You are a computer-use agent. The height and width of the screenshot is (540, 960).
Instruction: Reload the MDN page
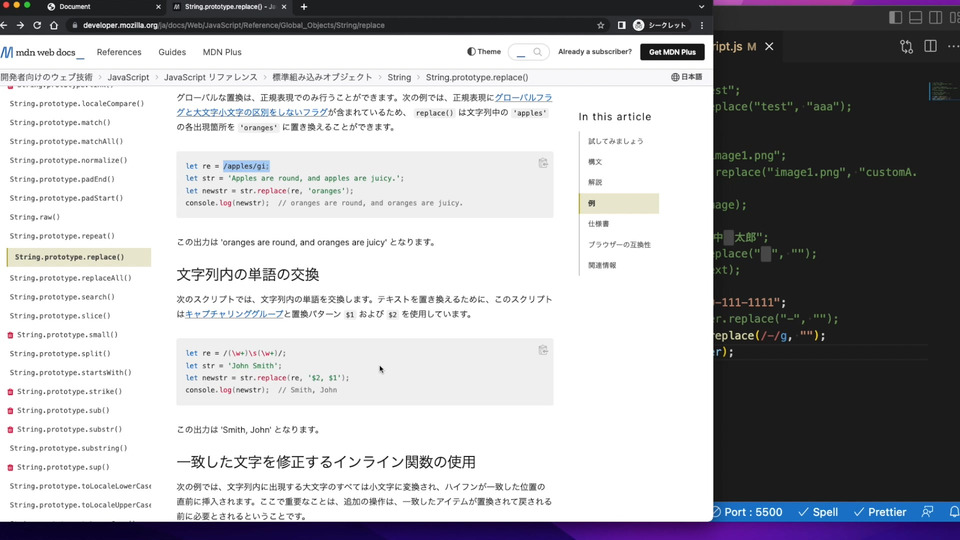[x=38, y=25]
